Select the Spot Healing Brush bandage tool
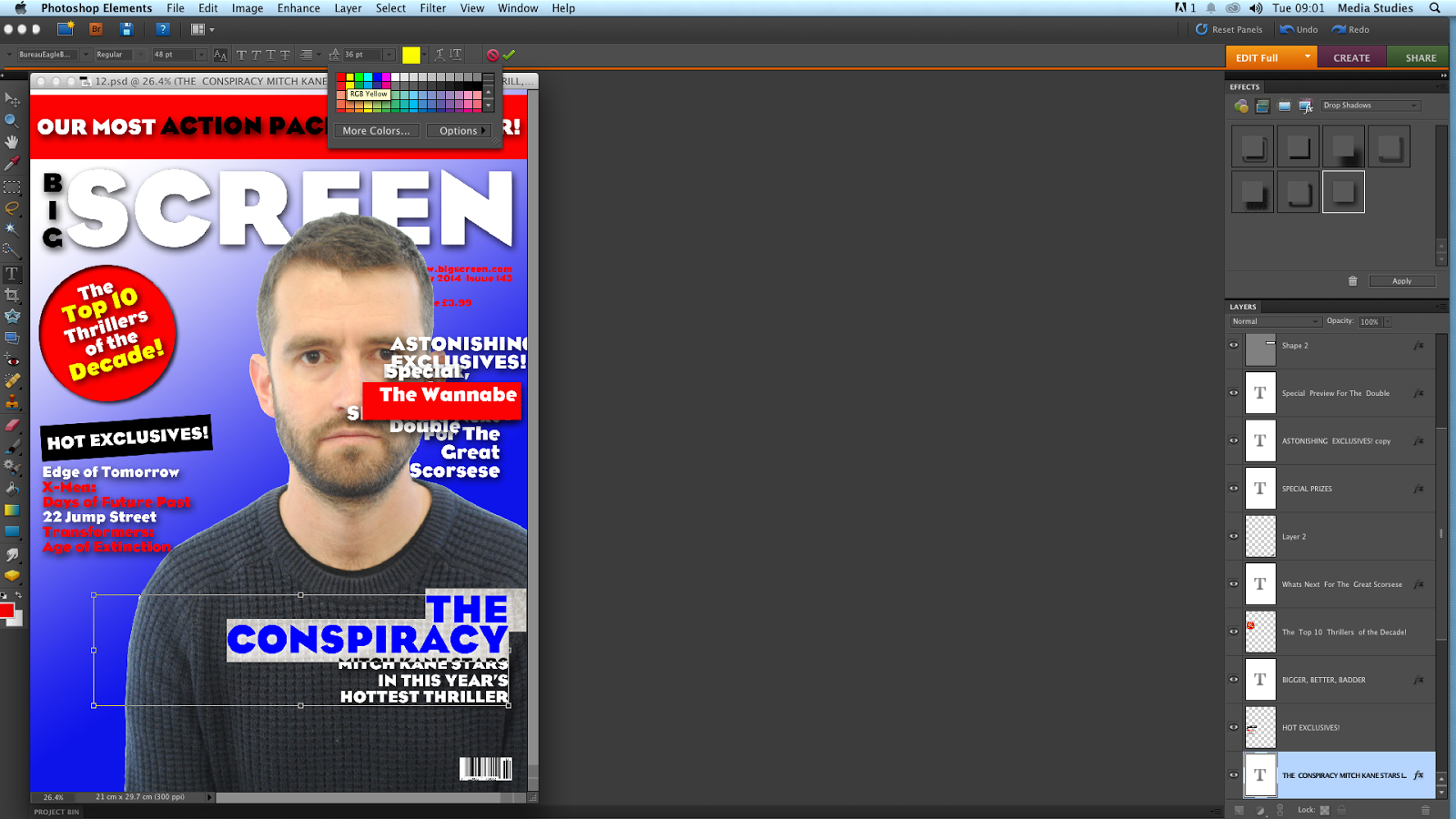 [x=12, y=381]
